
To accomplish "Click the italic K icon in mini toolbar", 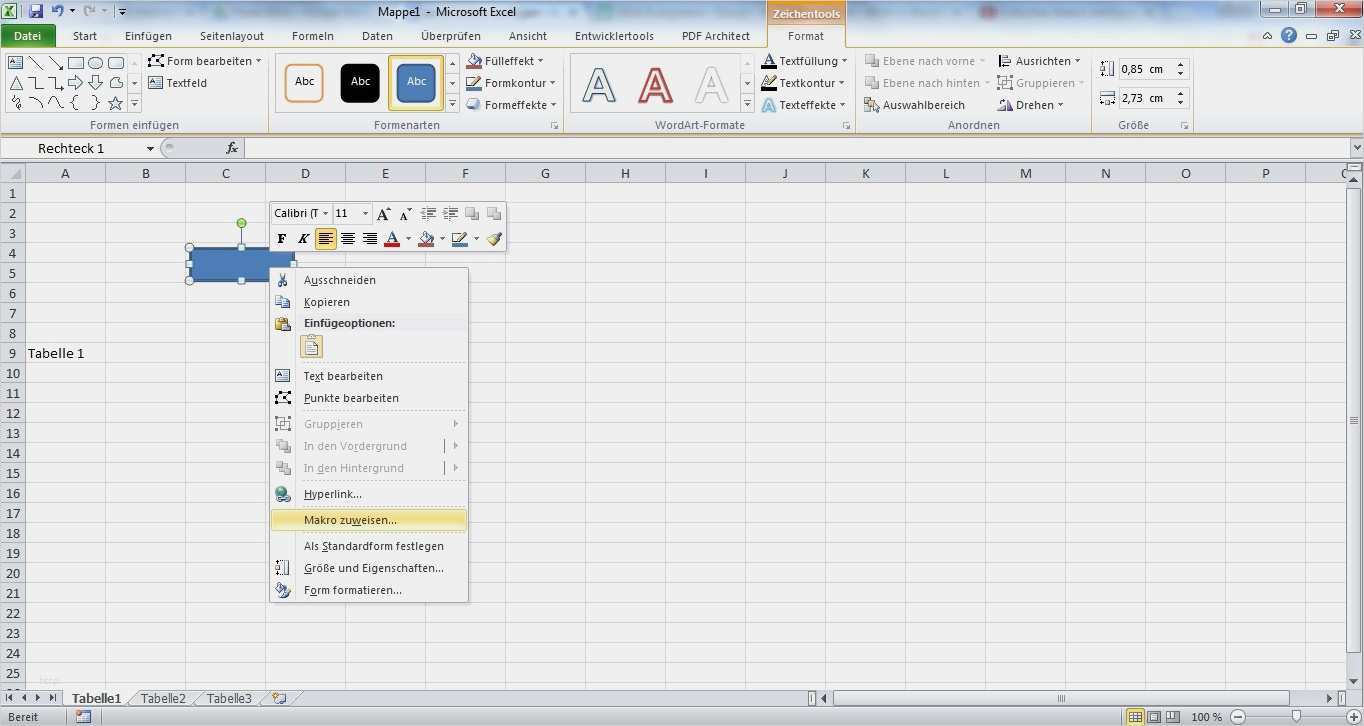I will (304, 239).
